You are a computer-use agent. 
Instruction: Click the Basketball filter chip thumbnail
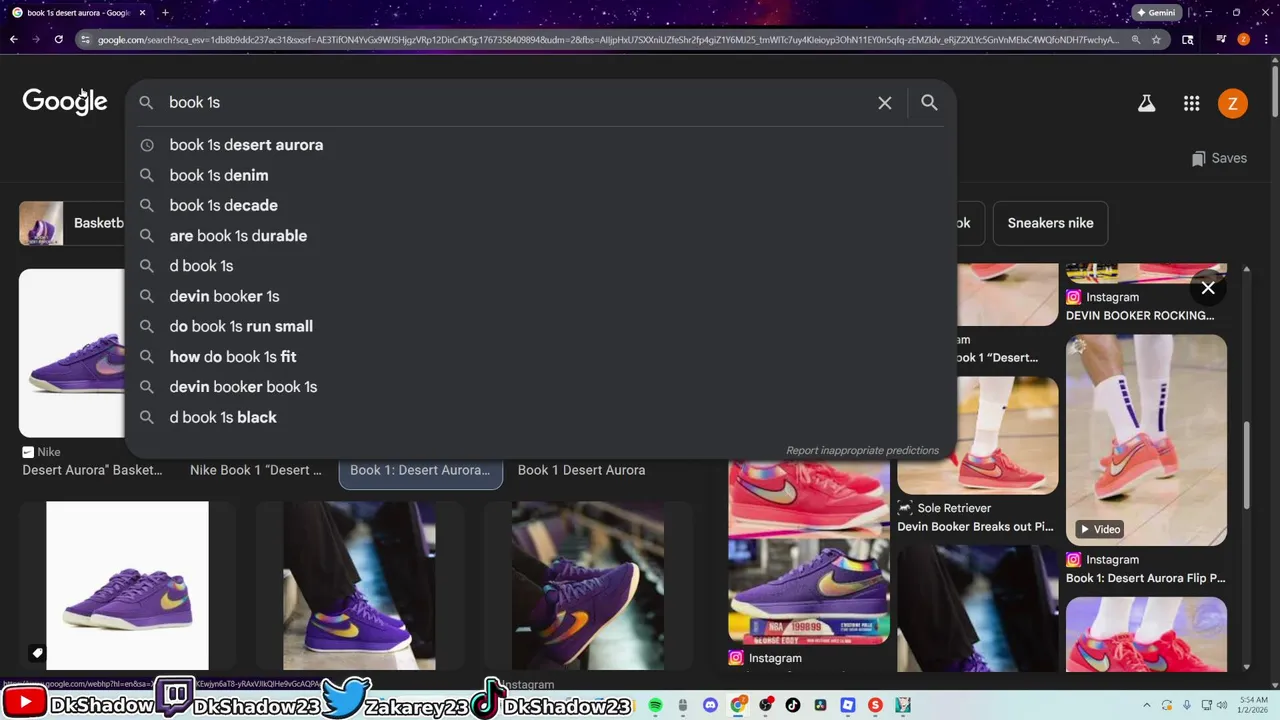coord(41,223)
